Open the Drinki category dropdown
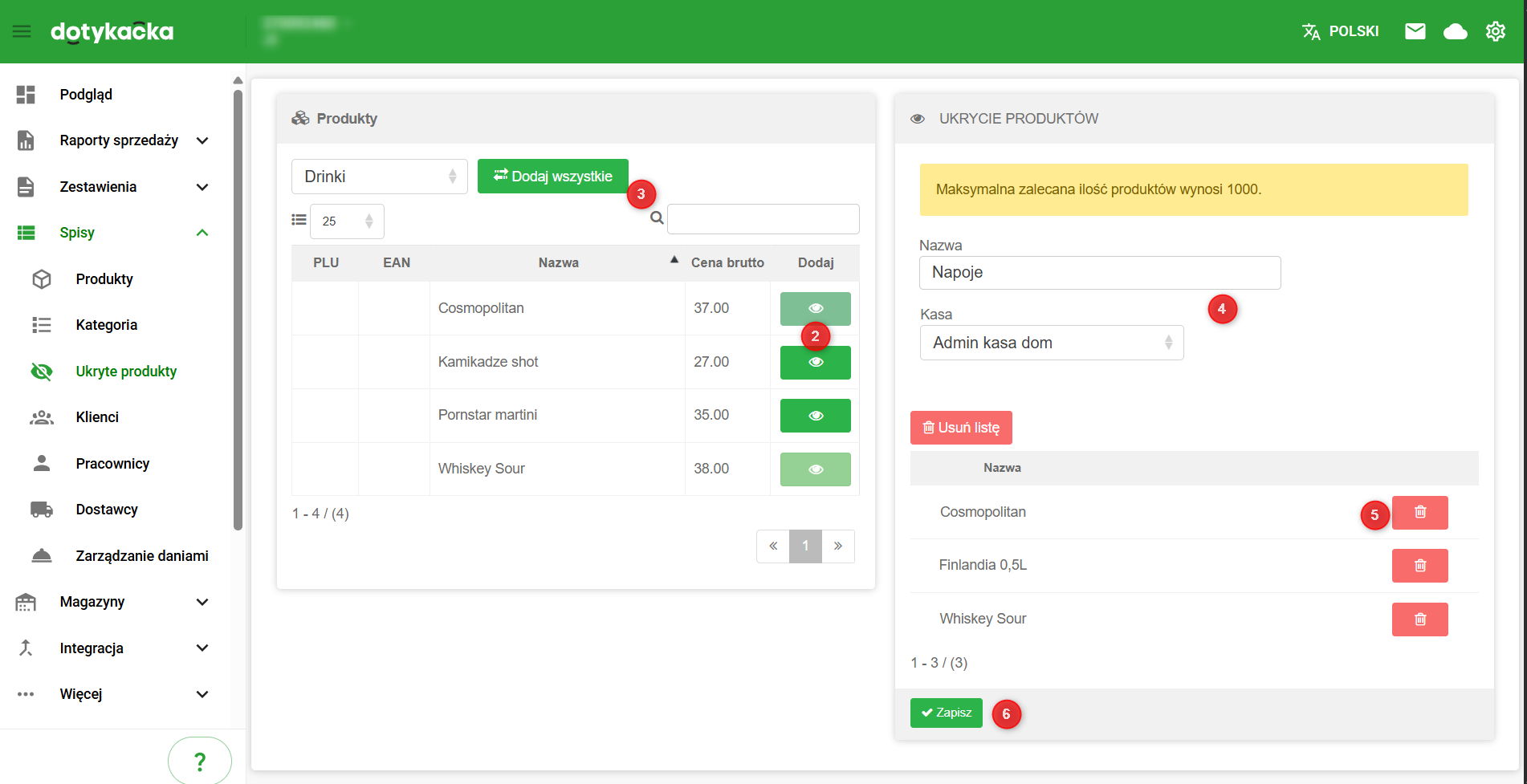This screenshot has width=1527, height=784. tap(379, 177)
